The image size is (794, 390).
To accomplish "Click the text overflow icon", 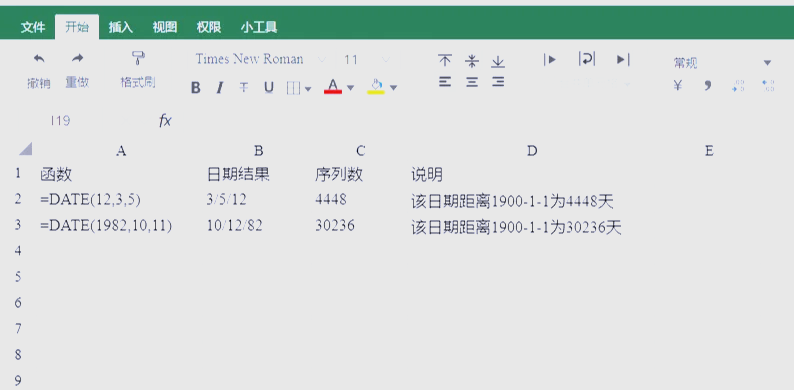I will pos(549,59).
